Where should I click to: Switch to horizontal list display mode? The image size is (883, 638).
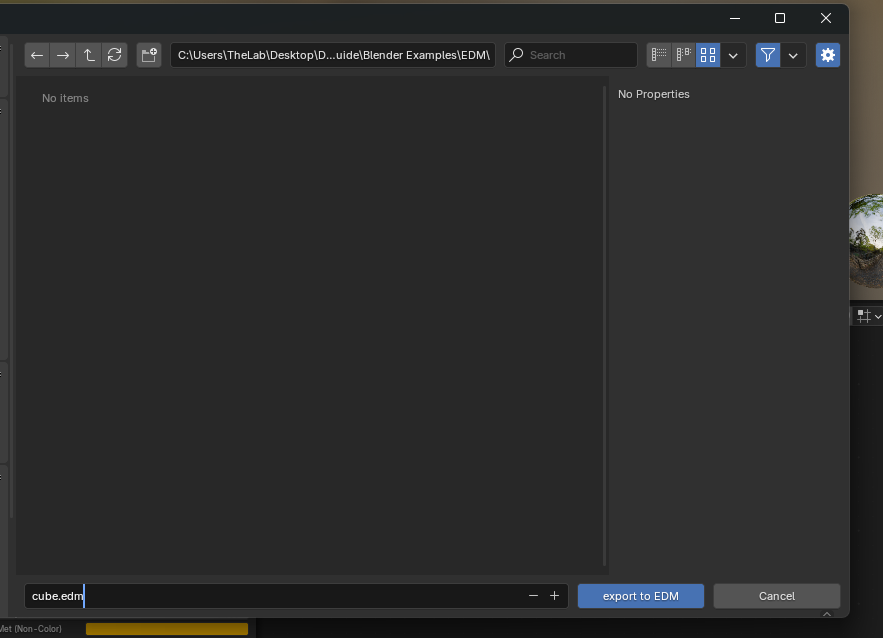tap(684, 55)
